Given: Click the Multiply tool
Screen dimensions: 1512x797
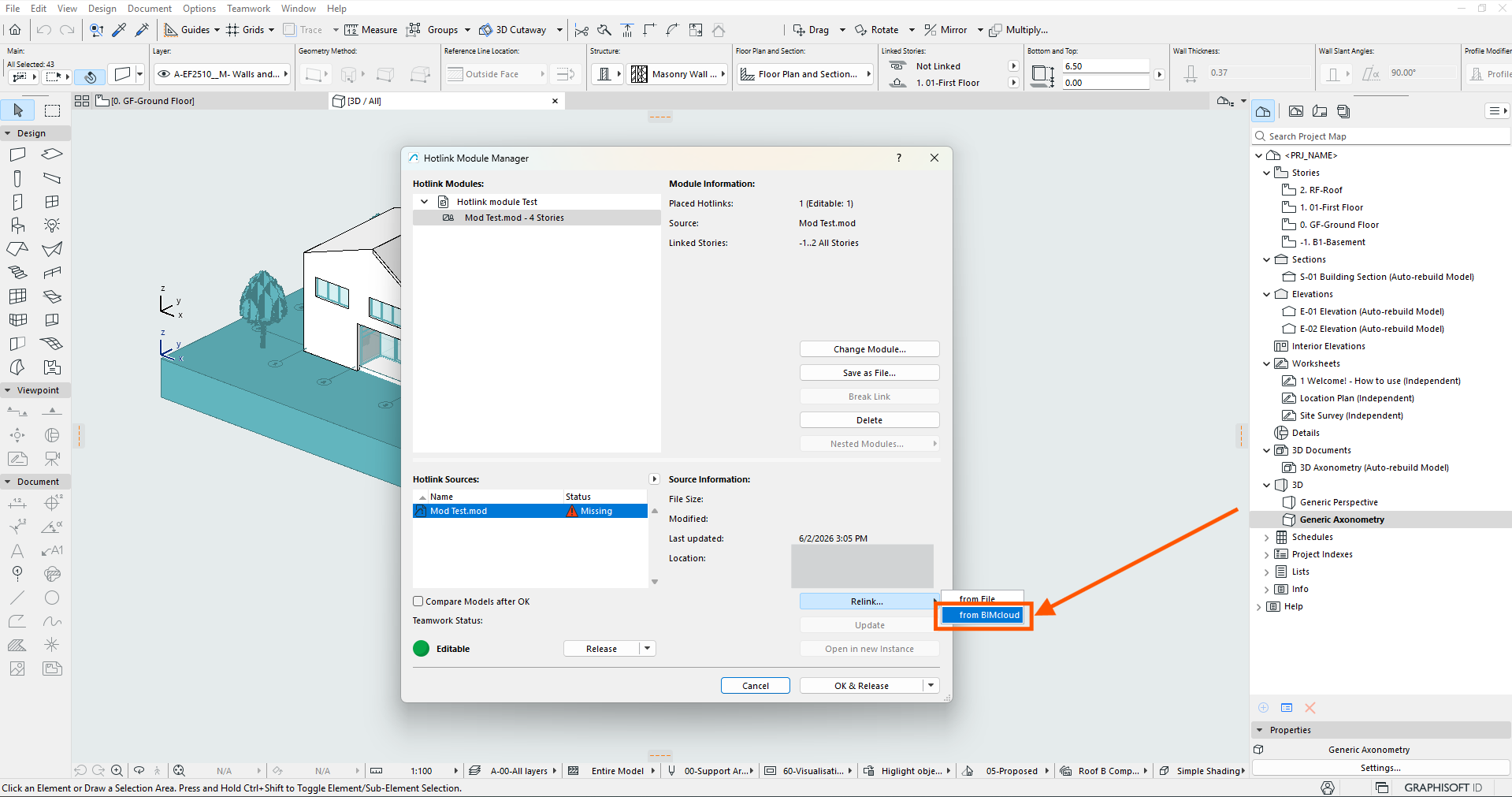Looking at the screenshot, I should coord(1019,30).
